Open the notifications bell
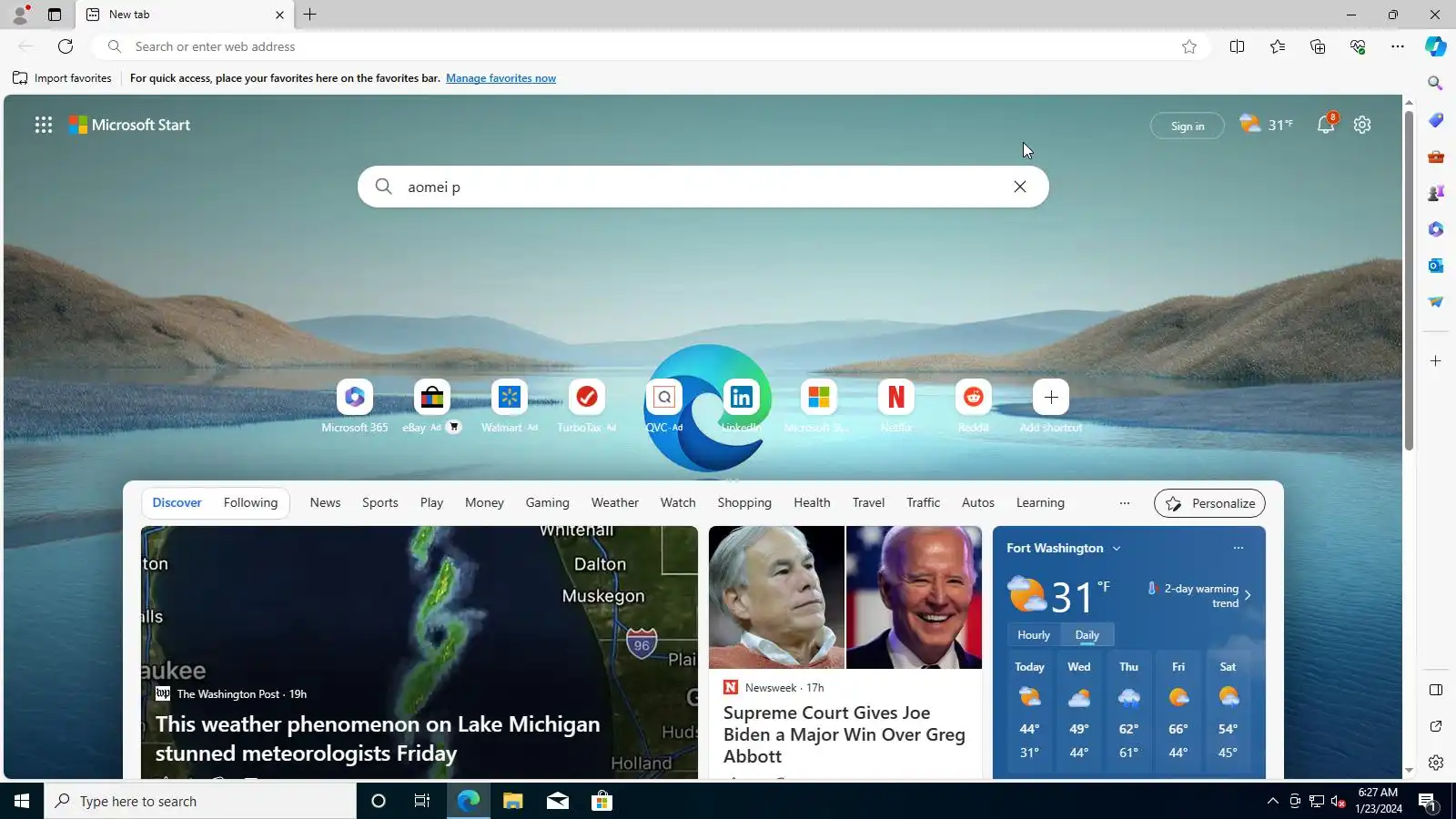 click(x=1326, y=125)
